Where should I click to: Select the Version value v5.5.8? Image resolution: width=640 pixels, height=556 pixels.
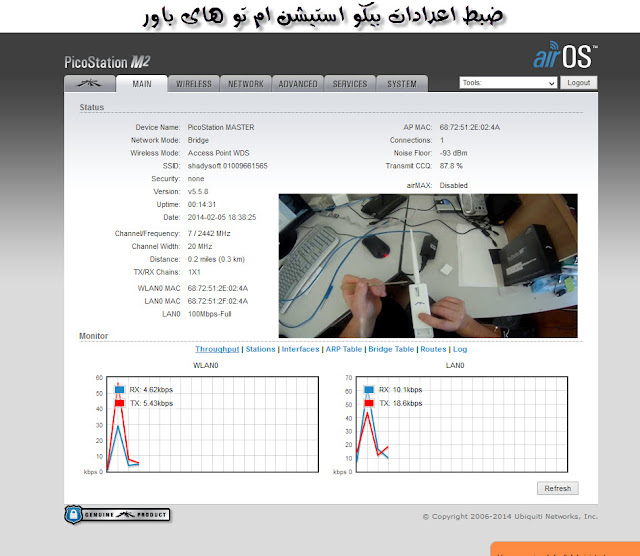coord(198,191)
